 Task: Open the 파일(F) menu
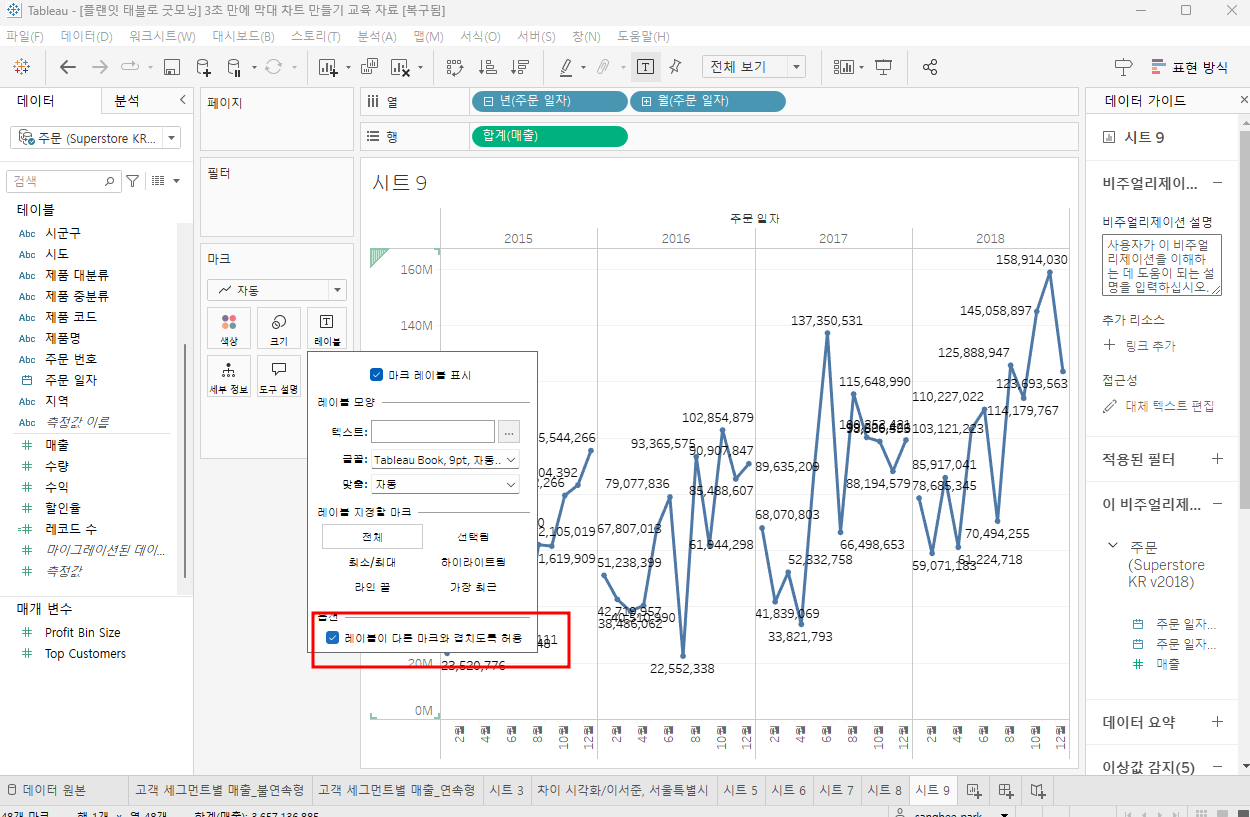click(25, 36)
